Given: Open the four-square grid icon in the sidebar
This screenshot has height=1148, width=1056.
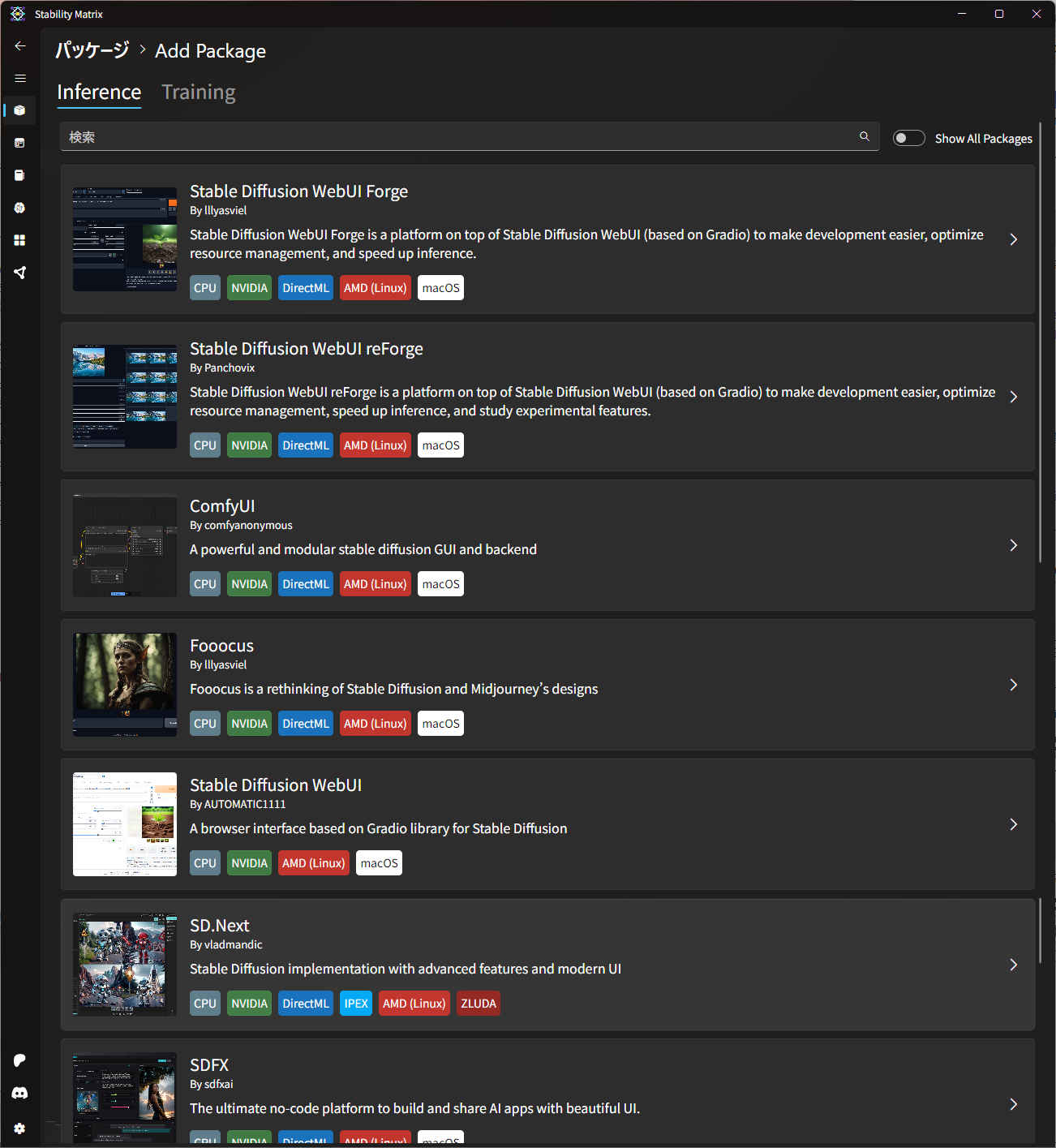Looking at the screenshot, I should [19, 240].
